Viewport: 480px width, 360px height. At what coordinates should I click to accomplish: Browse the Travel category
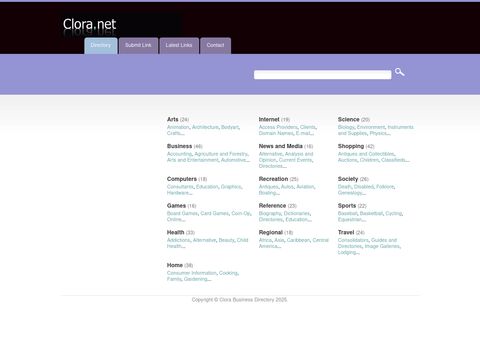[346, 232]
